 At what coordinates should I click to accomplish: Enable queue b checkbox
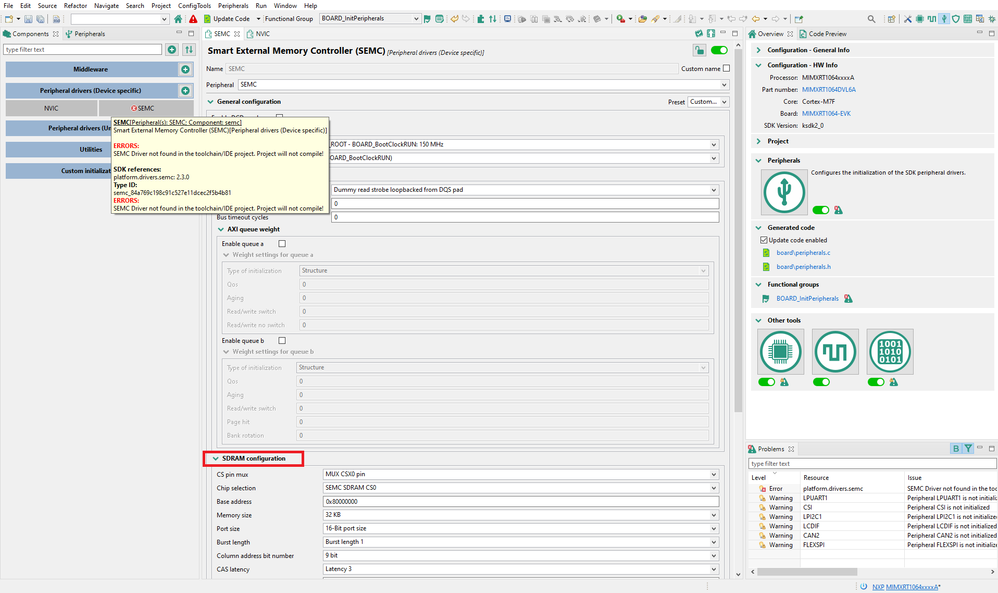click(282, 340)
